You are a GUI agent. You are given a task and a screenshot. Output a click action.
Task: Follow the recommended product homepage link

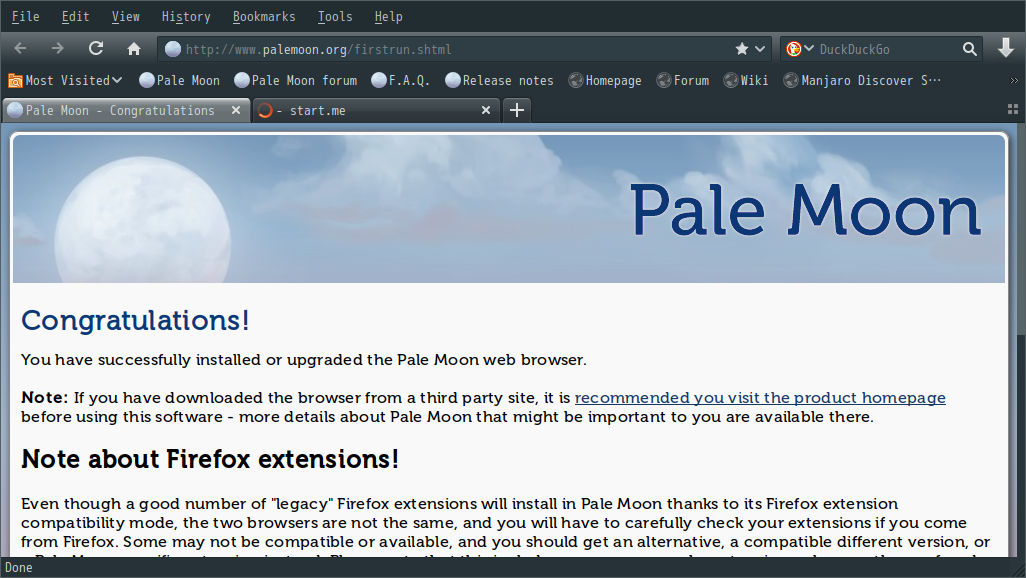coord(760,397)
